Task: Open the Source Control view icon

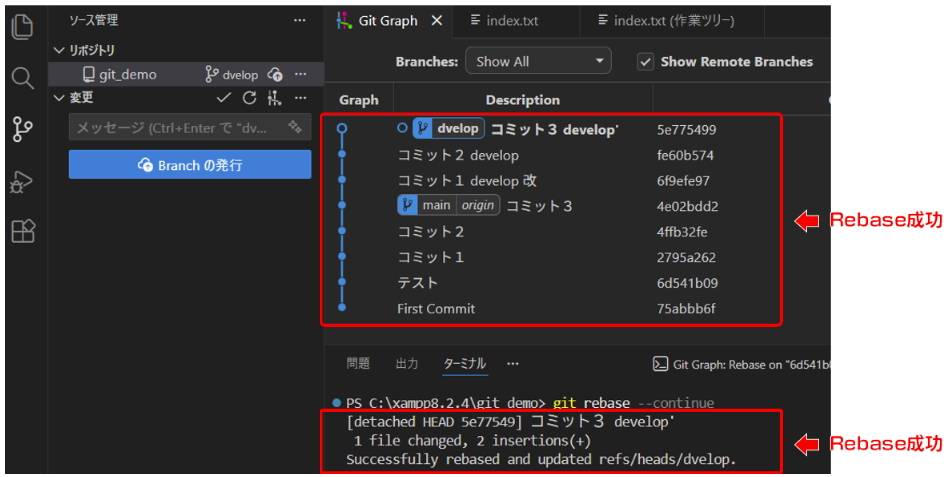Action: [22, 129]
